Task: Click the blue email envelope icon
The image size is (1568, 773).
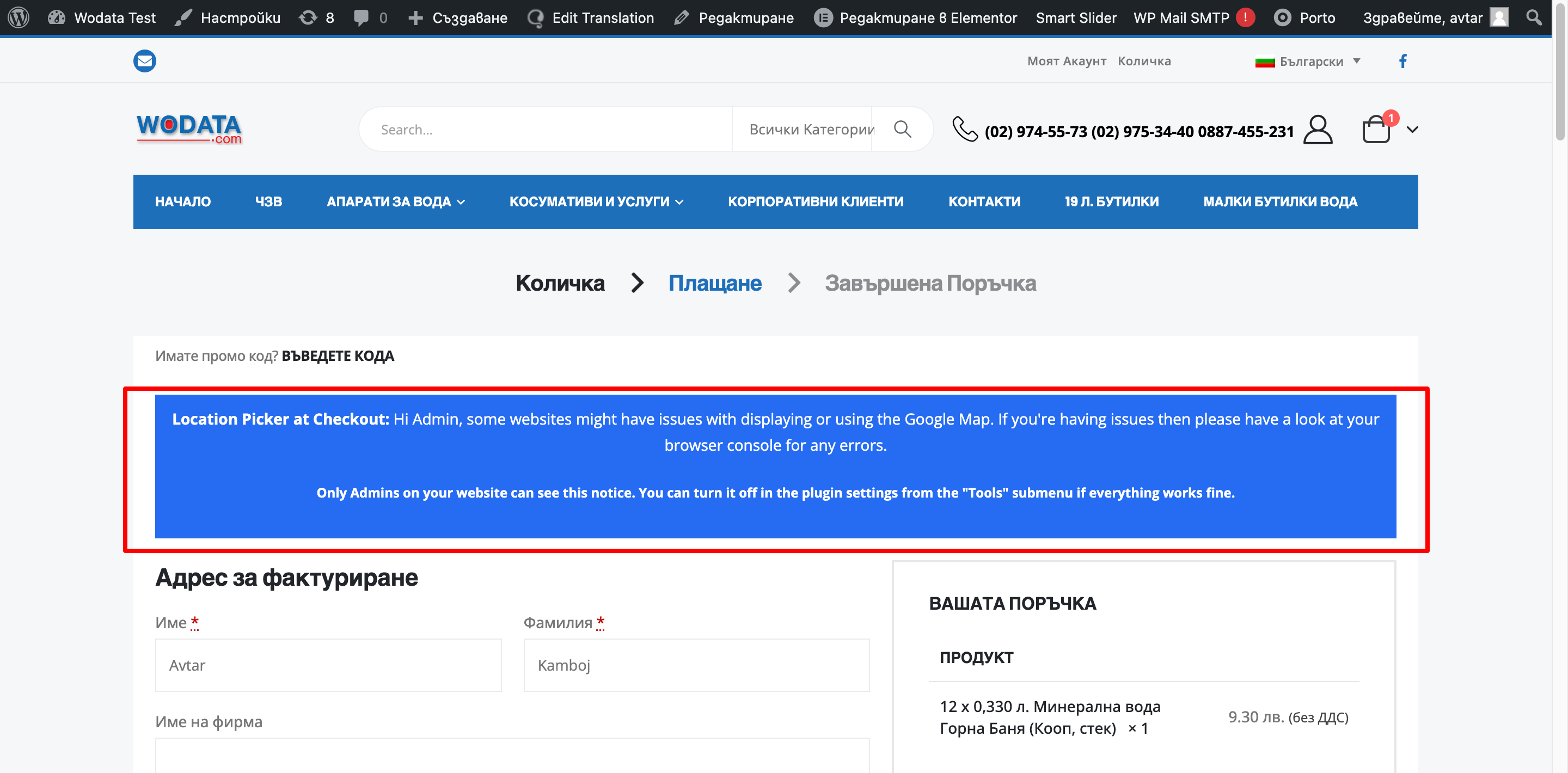Action: tap(144, 61)
